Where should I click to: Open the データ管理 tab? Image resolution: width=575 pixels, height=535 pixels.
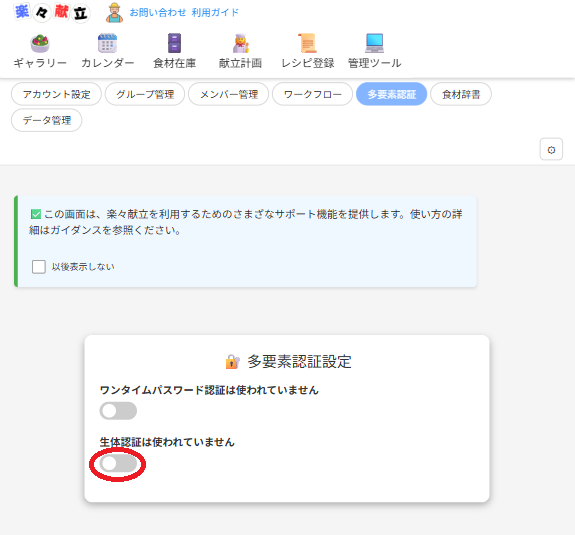coord(47,120)
